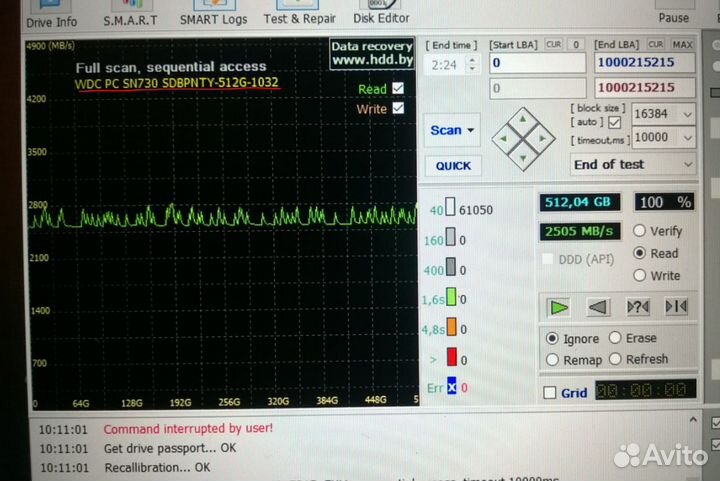The height and width of the screenshot is (481, 720).
Task: Expand the timeout 10000 dropdown
Action: [x=686, y=138]
